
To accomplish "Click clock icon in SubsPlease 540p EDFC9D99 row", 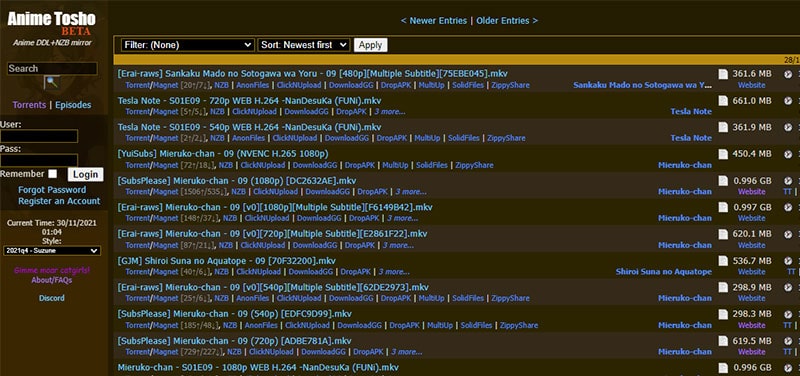I will point(788,314).
